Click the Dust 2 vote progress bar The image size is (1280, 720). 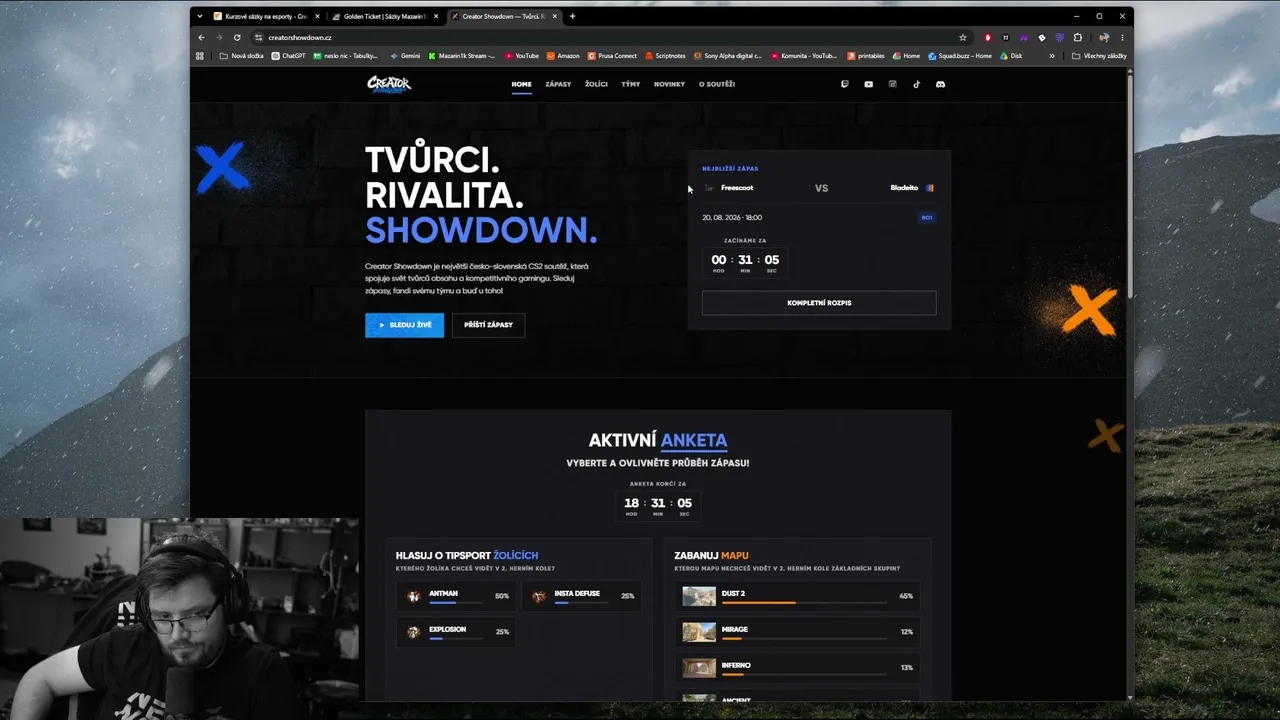tap(804, 602)
